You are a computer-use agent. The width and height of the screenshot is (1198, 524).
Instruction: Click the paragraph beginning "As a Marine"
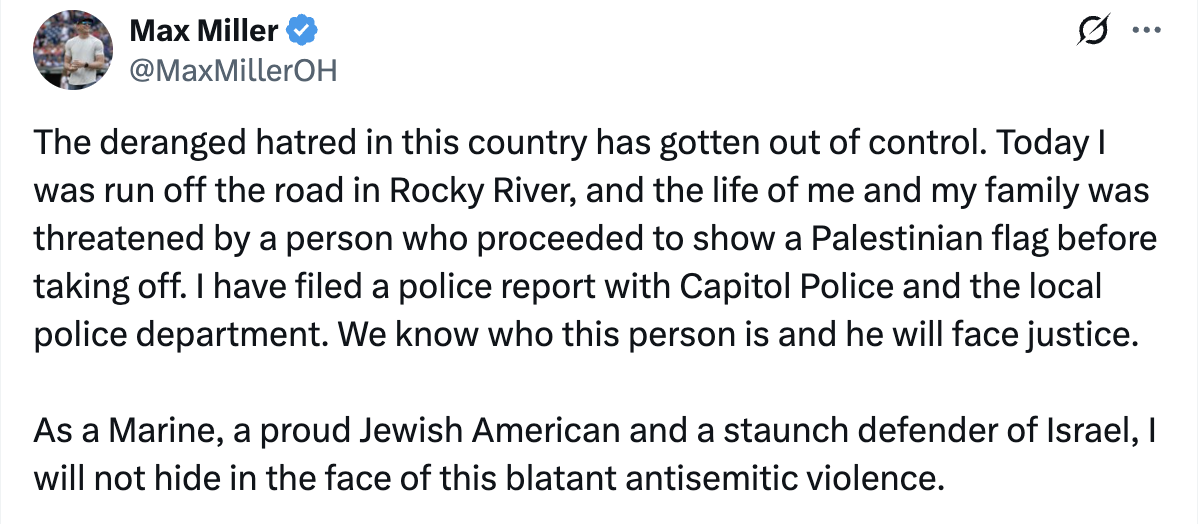(594, 454)
